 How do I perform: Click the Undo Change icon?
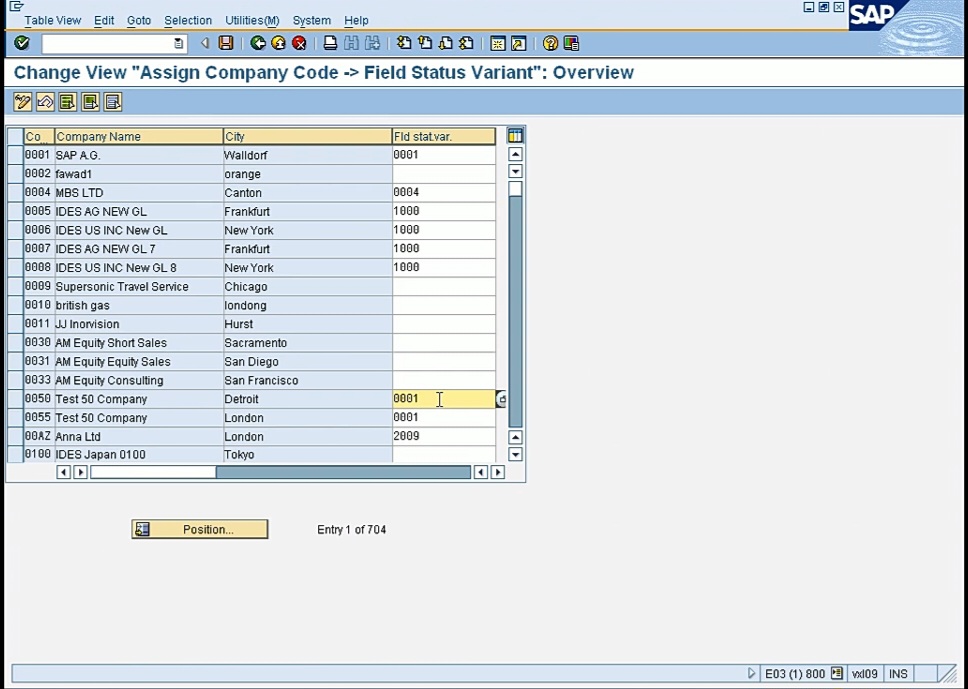[45, 102]
